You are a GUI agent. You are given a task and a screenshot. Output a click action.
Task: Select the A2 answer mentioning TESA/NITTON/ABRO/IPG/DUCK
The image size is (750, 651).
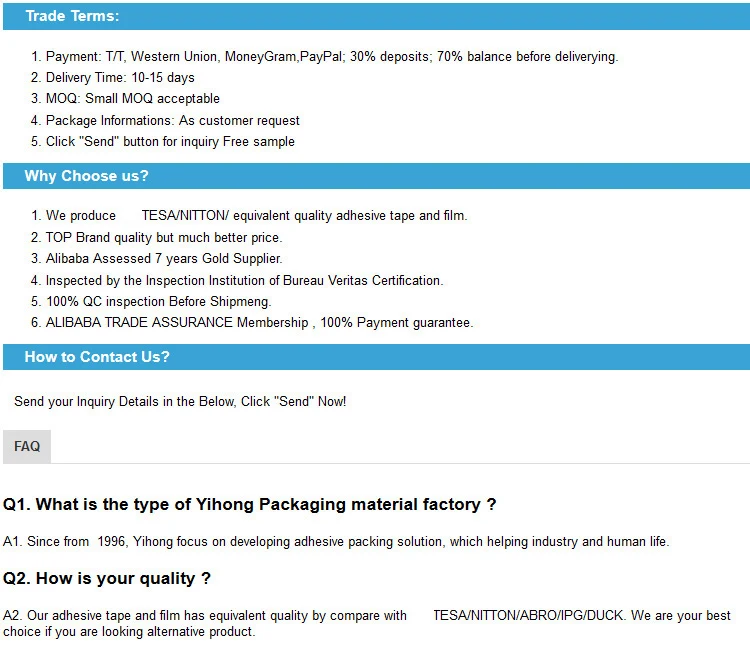(367, 623)
